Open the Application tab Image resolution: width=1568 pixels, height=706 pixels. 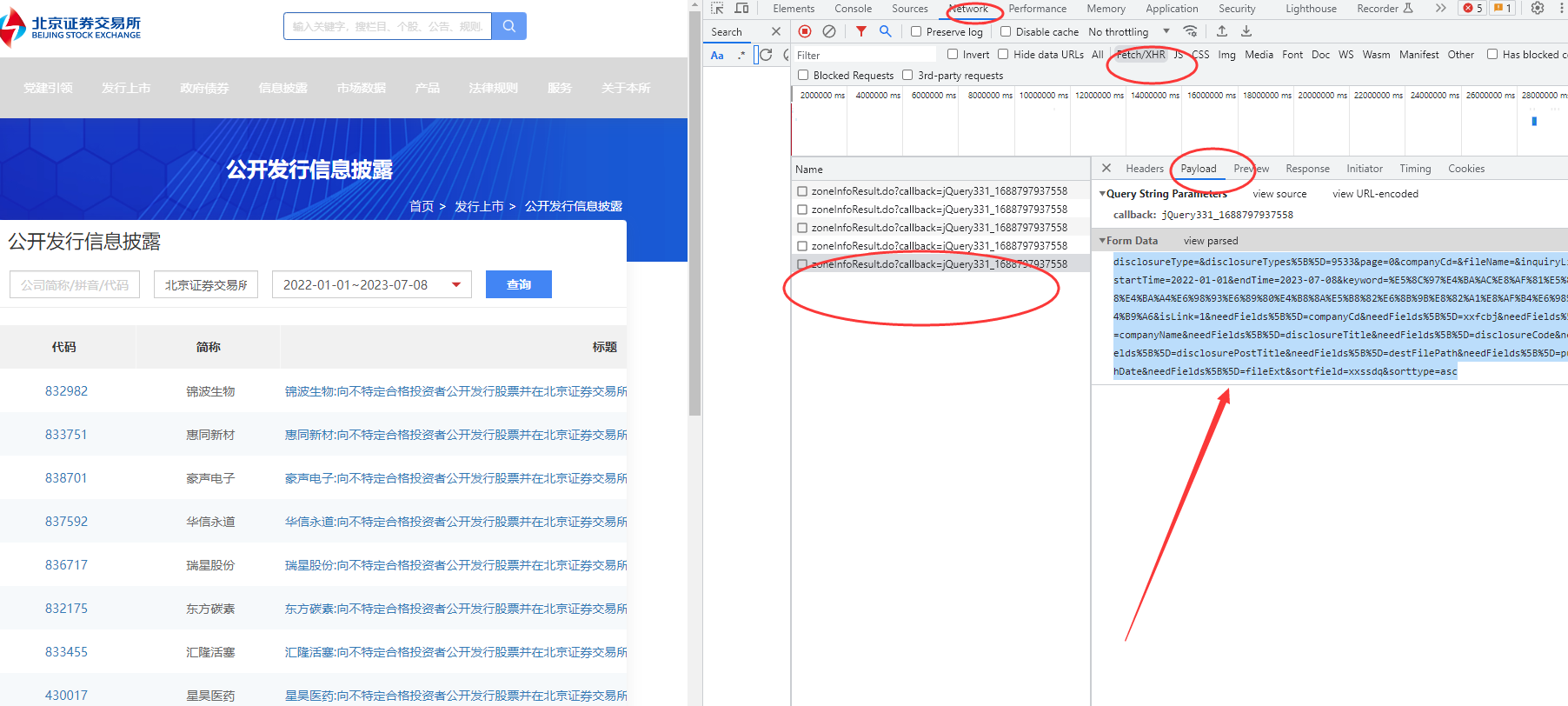pos(1172,9)
